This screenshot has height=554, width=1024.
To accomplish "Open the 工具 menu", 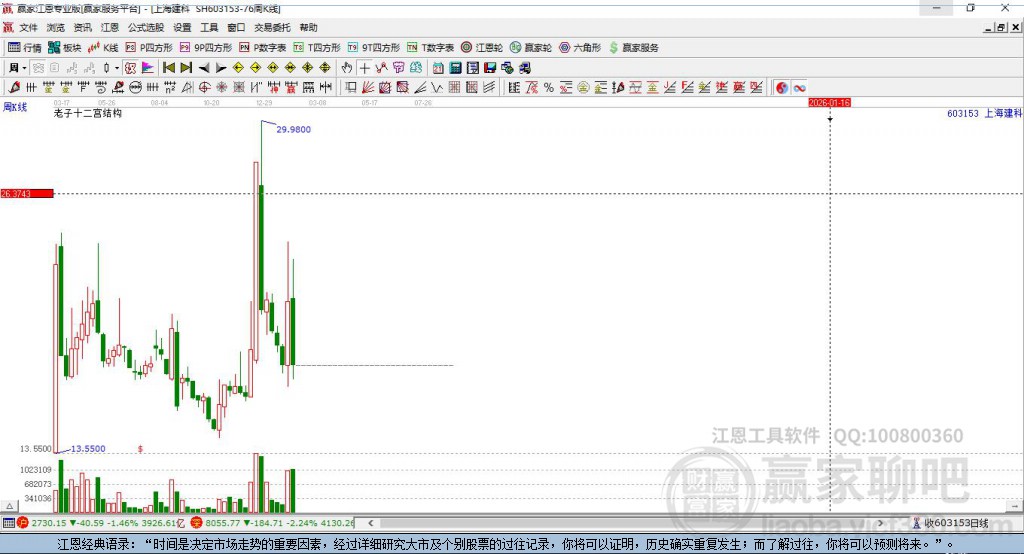I will tap(209, 27).
